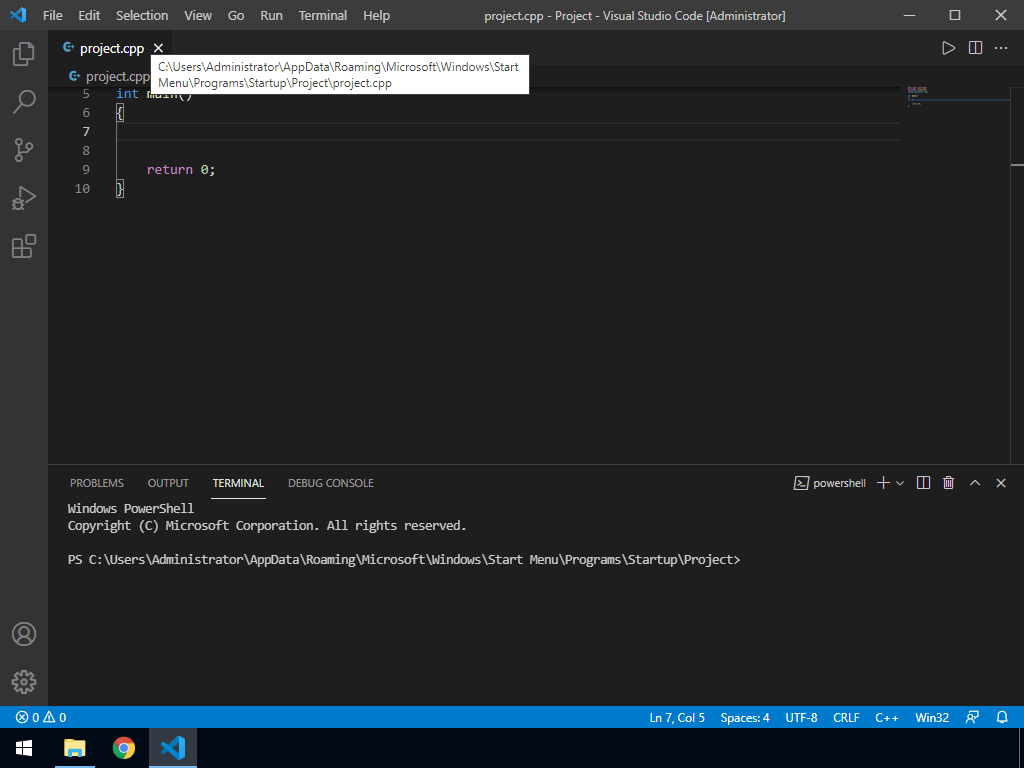Open the Search view in activity bar
This screenshot has width=1024, height=768.
pyautogui.click(x=24, y=102)
